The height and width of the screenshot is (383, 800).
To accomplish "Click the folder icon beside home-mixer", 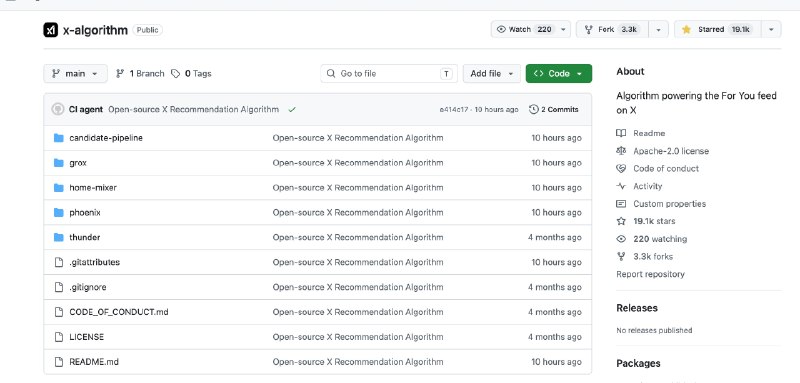I will click(x=59, y=188).
